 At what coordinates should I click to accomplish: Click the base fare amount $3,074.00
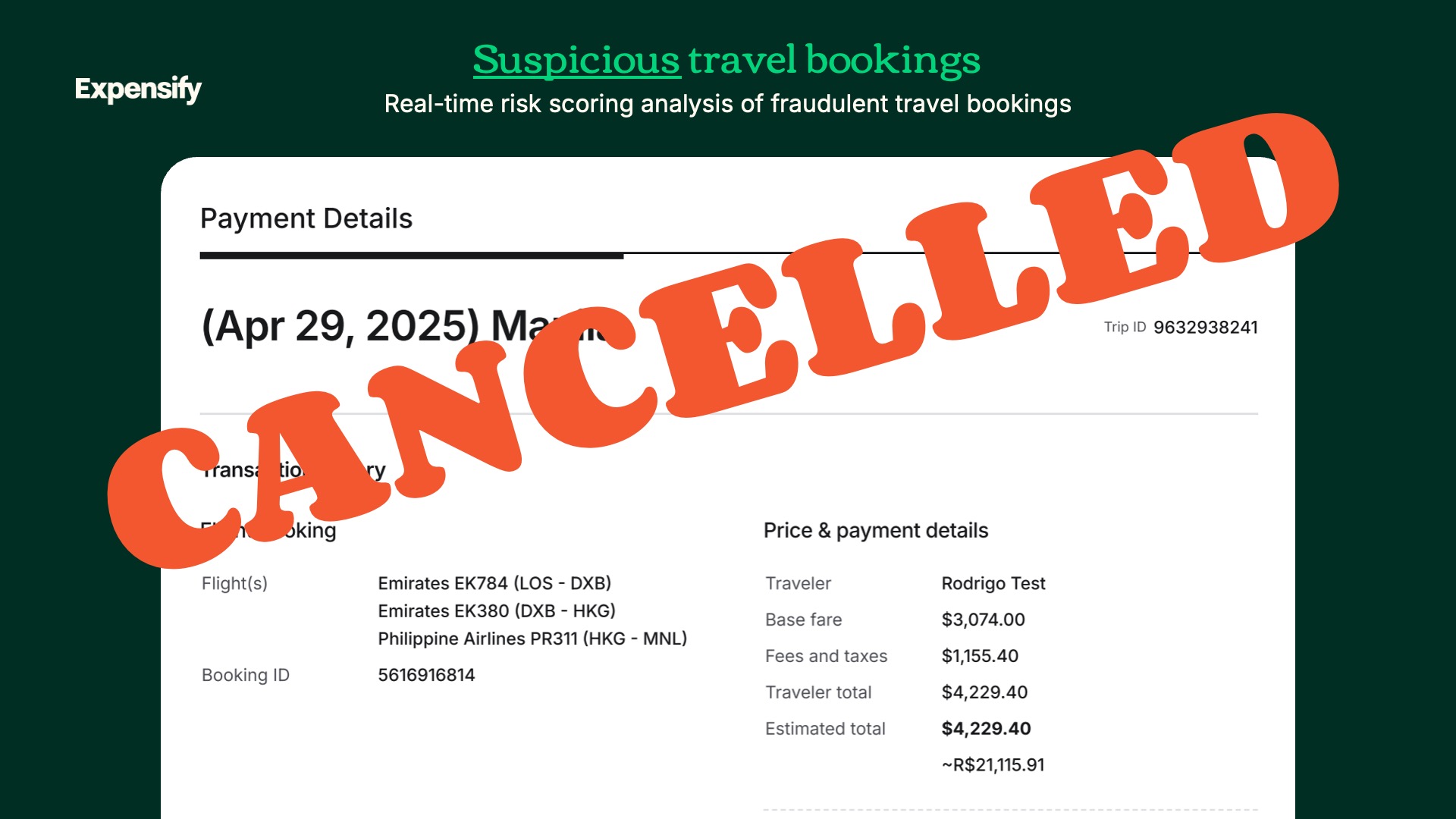[x=983, y=620]
